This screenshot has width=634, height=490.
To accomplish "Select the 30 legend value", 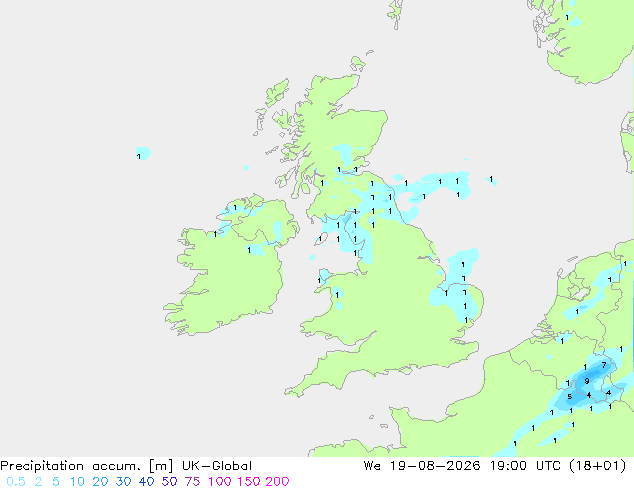I will coord(123,482).
